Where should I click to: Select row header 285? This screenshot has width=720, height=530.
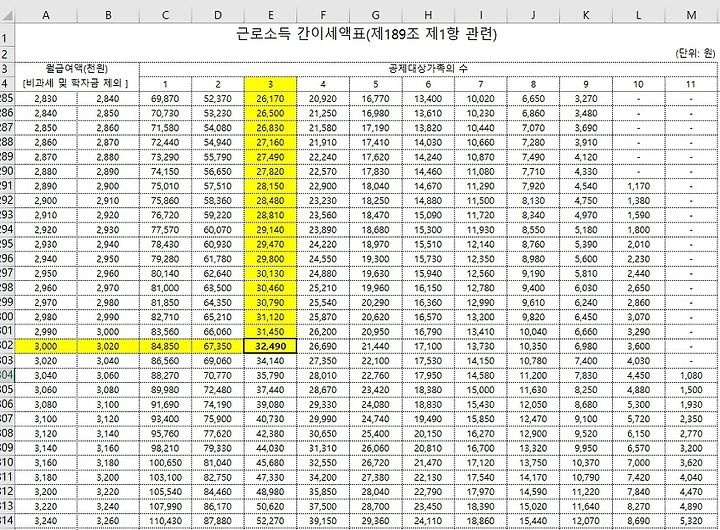[x=7, y=98]
